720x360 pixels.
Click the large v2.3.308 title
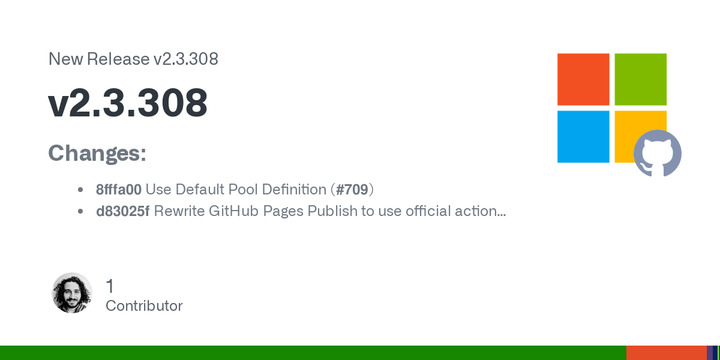tap(128, 103)
